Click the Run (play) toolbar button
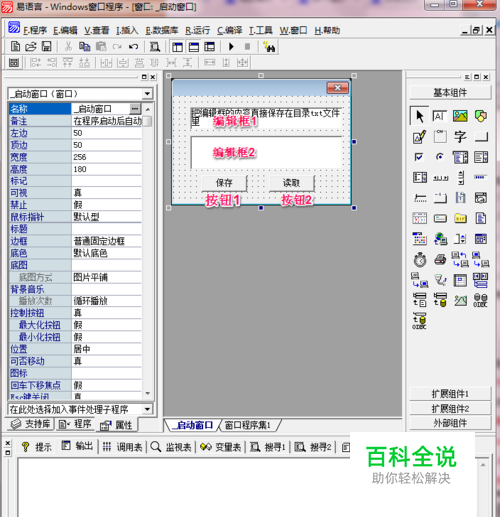 pos(231,47)
